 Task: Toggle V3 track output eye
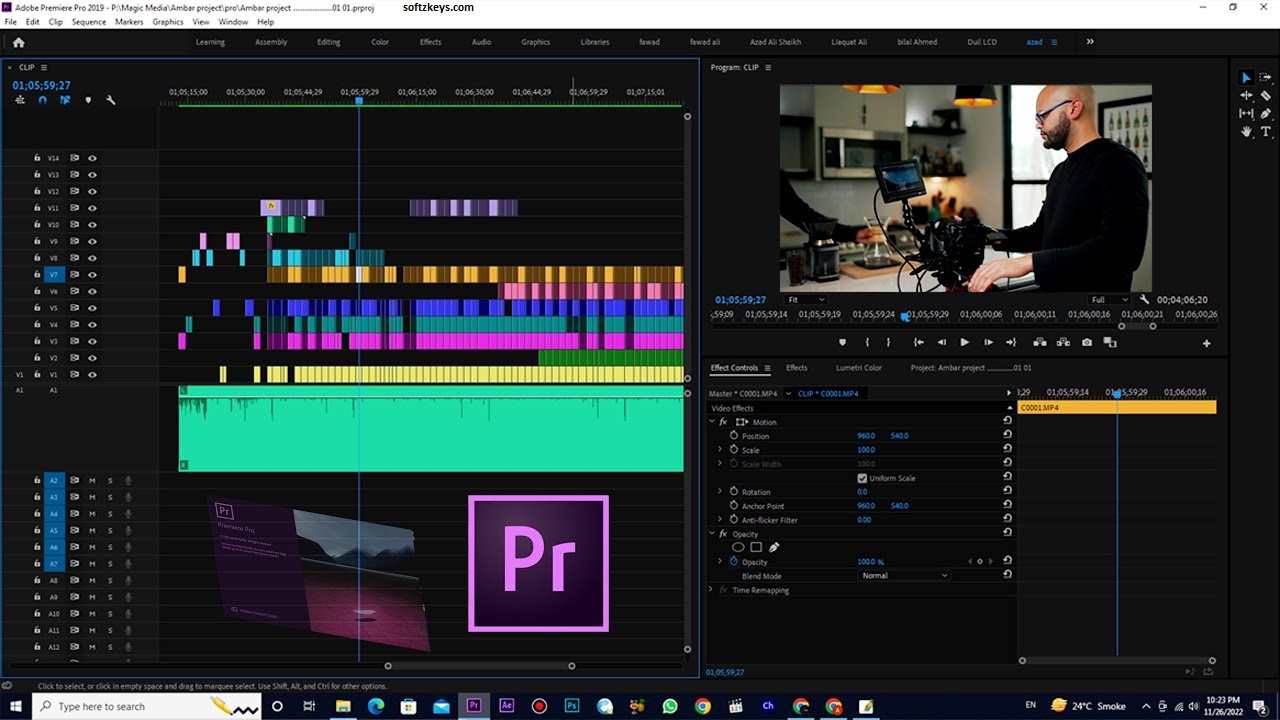(92, 341)
